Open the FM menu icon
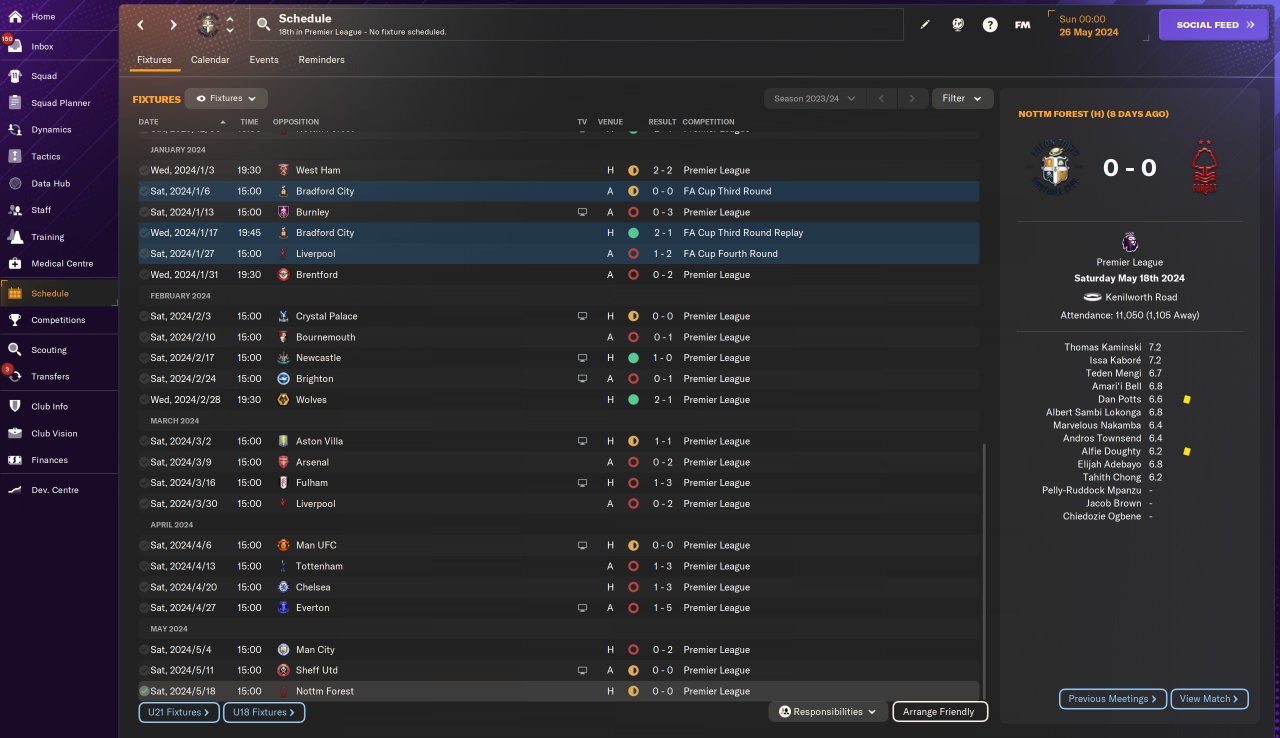 coord(1022,25)
